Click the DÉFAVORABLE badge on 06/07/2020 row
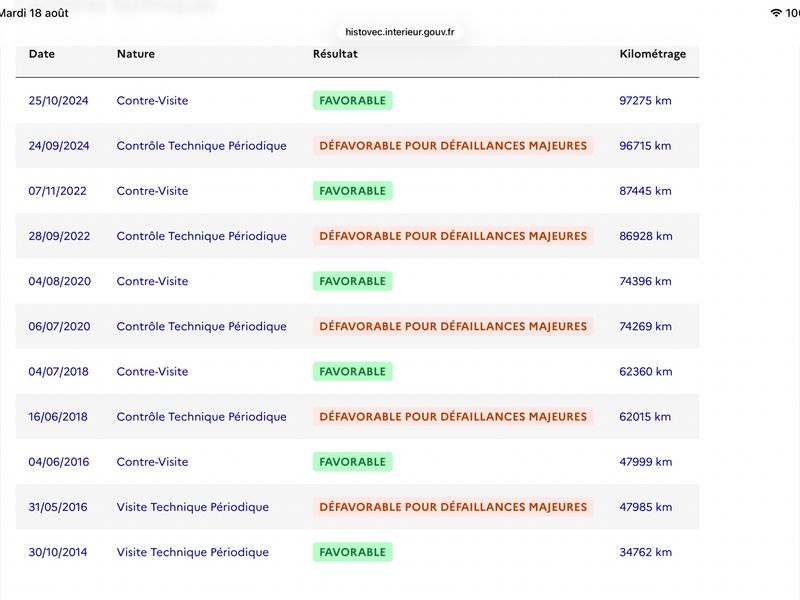Viewport: 800px width, 600px height. point(453,327)
